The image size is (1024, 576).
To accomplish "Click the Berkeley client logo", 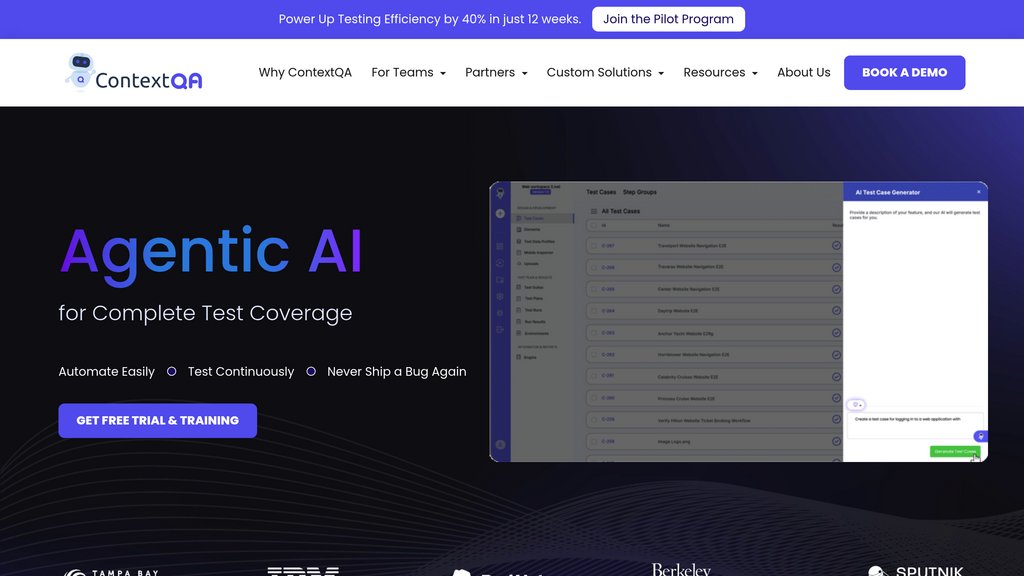I will pyautogui.click(x=680, y=569).
